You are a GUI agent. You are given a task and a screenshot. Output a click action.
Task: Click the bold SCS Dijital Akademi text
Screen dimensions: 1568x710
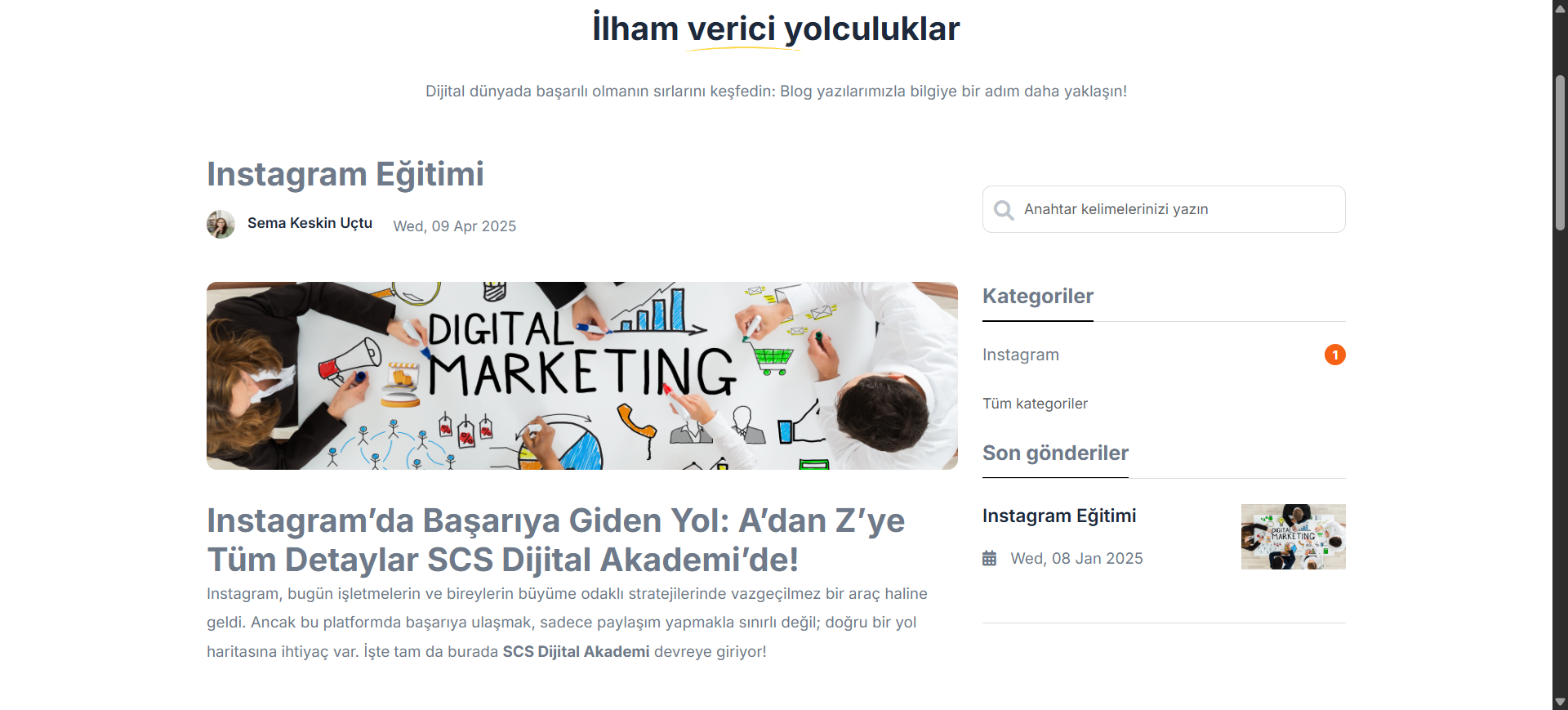(576, 651)
